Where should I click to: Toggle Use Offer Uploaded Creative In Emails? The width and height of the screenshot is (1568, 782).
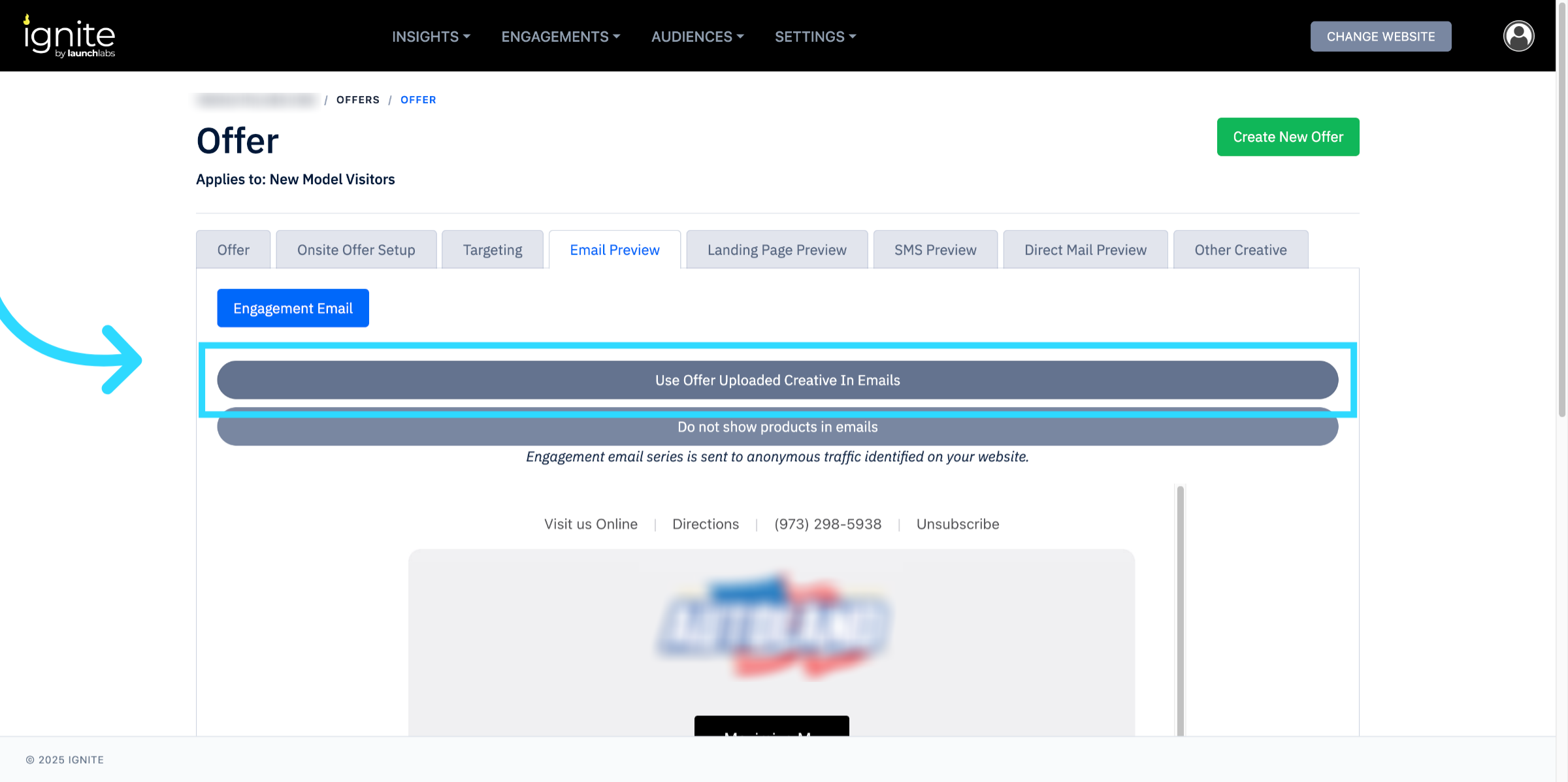[777, 380]
